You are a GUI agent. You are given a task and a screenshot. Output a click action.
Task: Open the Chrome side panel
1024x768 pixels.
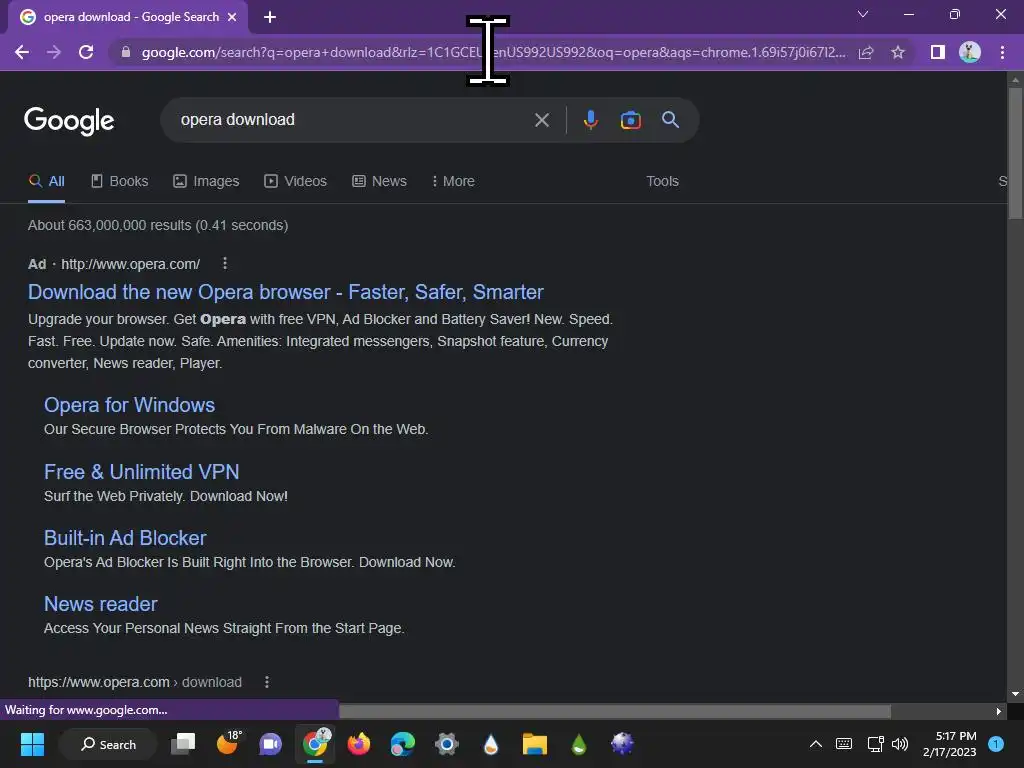(x=938, y=52)
